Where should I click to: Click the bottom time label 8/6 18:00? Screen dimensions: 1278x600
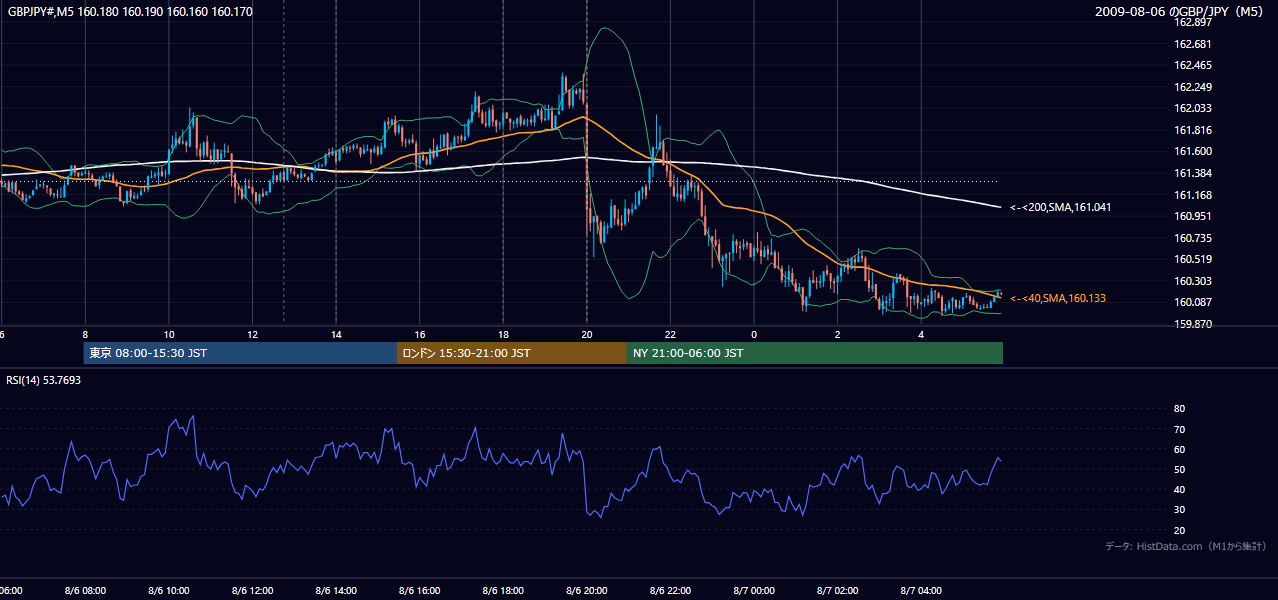click(503, 591)
